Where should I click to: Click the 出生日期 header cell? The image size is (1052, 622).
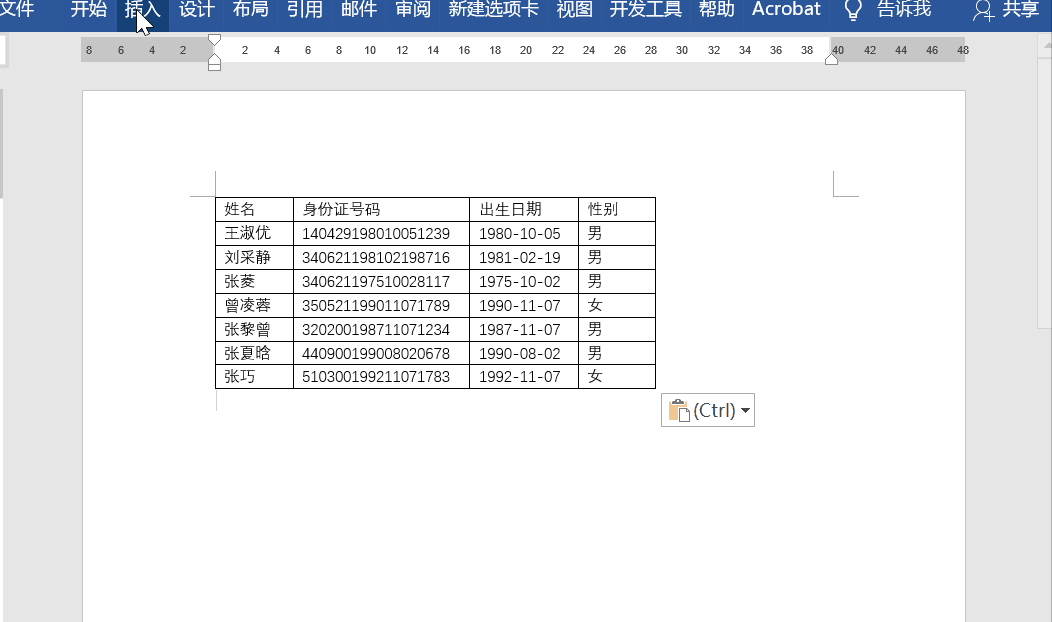coord(524,209)
